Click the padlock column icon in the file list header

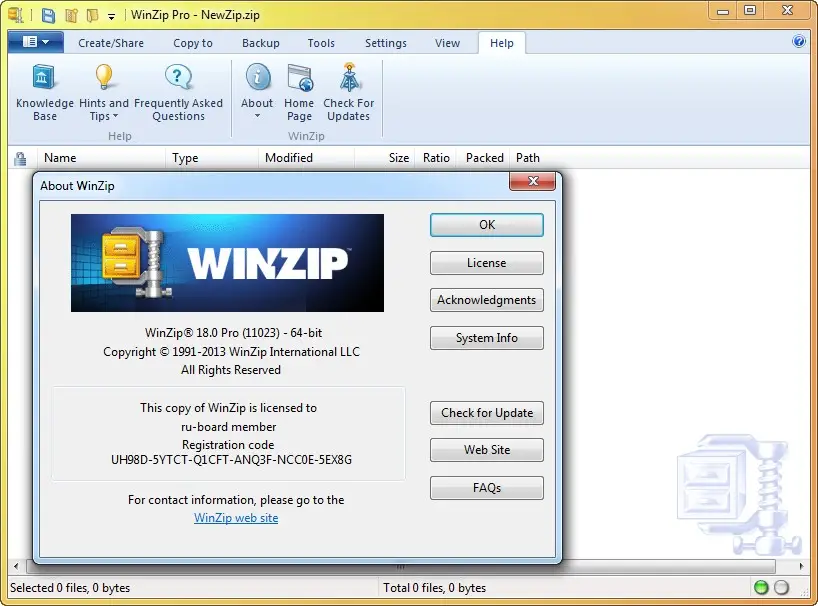point(20,159)
